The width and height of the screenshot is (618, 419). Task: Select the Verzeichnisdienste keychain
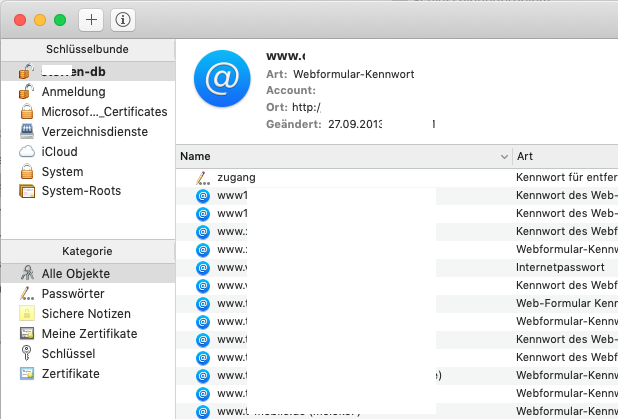(88, 132)
